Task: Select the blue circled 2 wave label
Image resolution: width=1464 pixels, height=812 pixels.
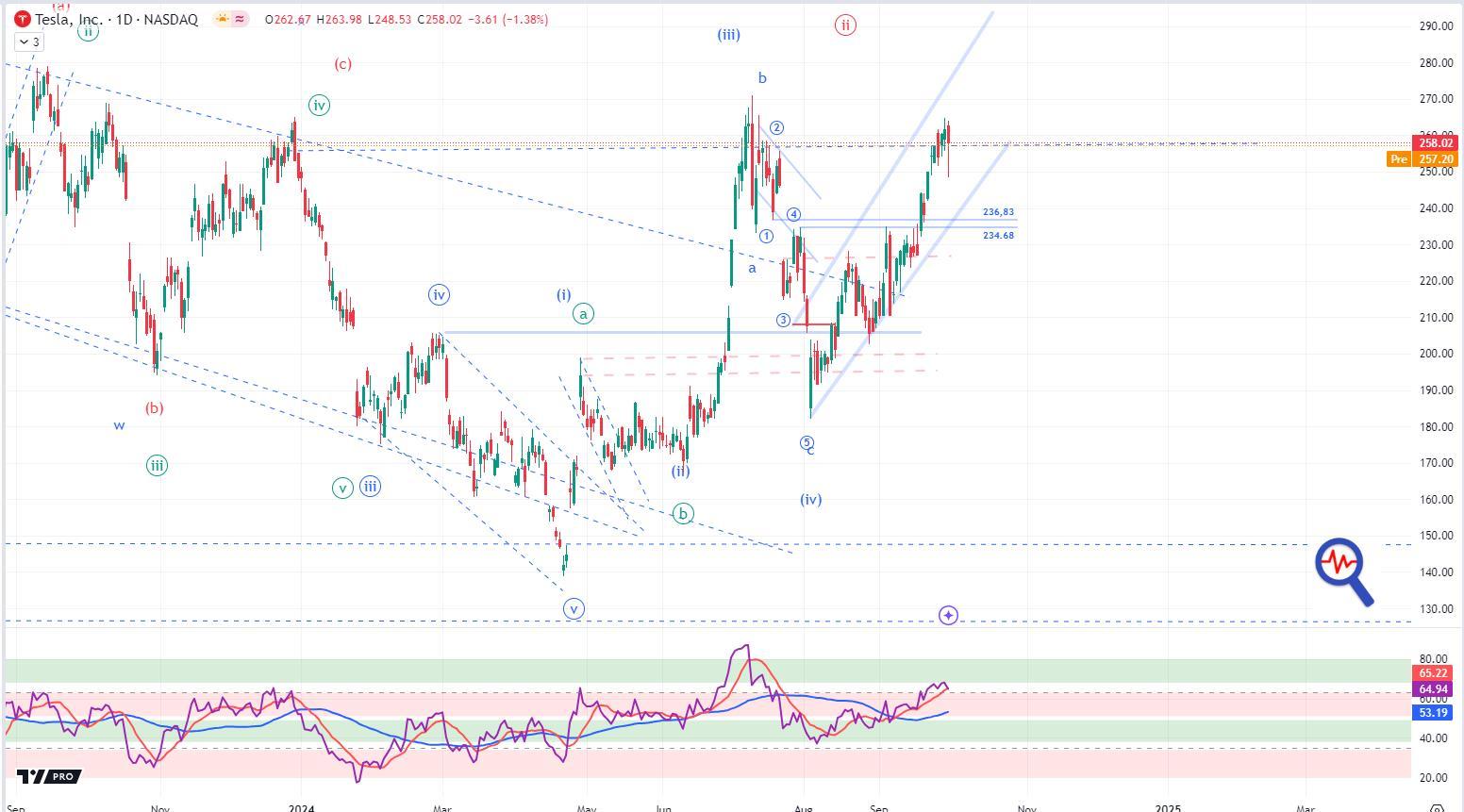Action: (x=776, y=128)
